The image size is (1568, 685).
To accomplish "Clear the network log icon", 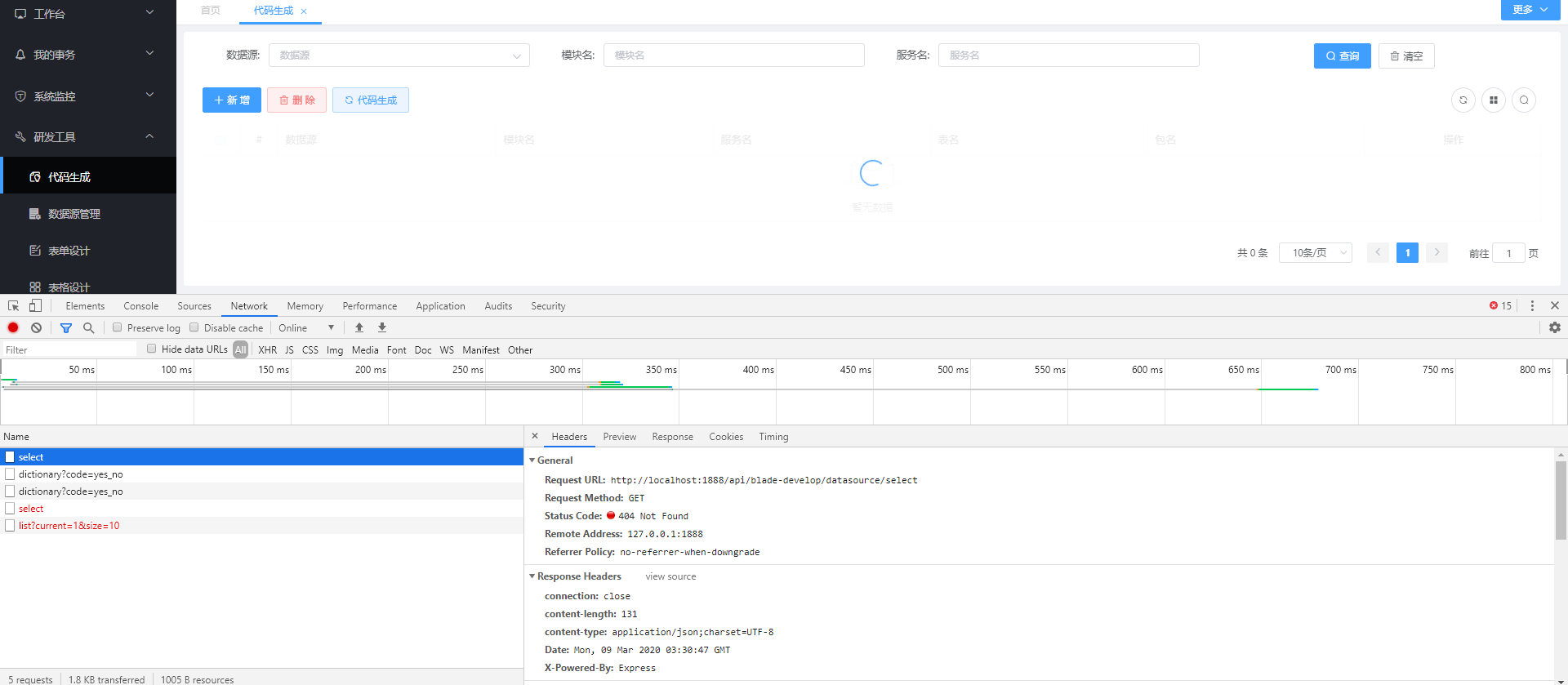I will (36, 327).
